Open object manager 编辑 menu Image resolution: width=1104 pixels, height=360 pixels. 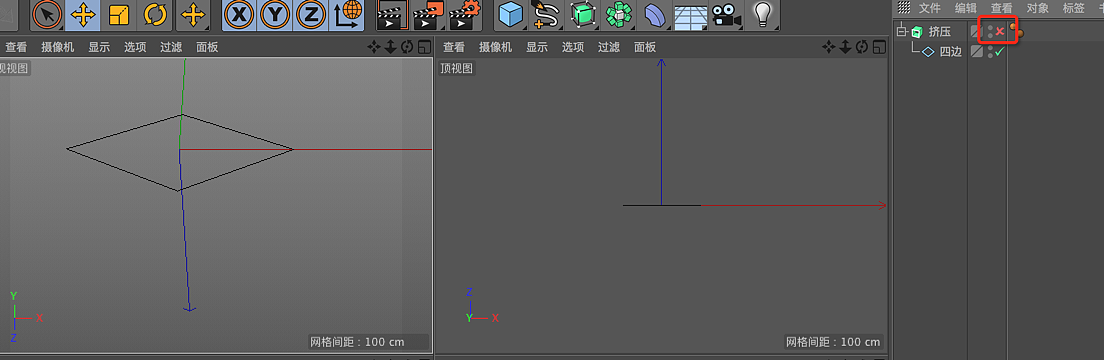(965, 8)
